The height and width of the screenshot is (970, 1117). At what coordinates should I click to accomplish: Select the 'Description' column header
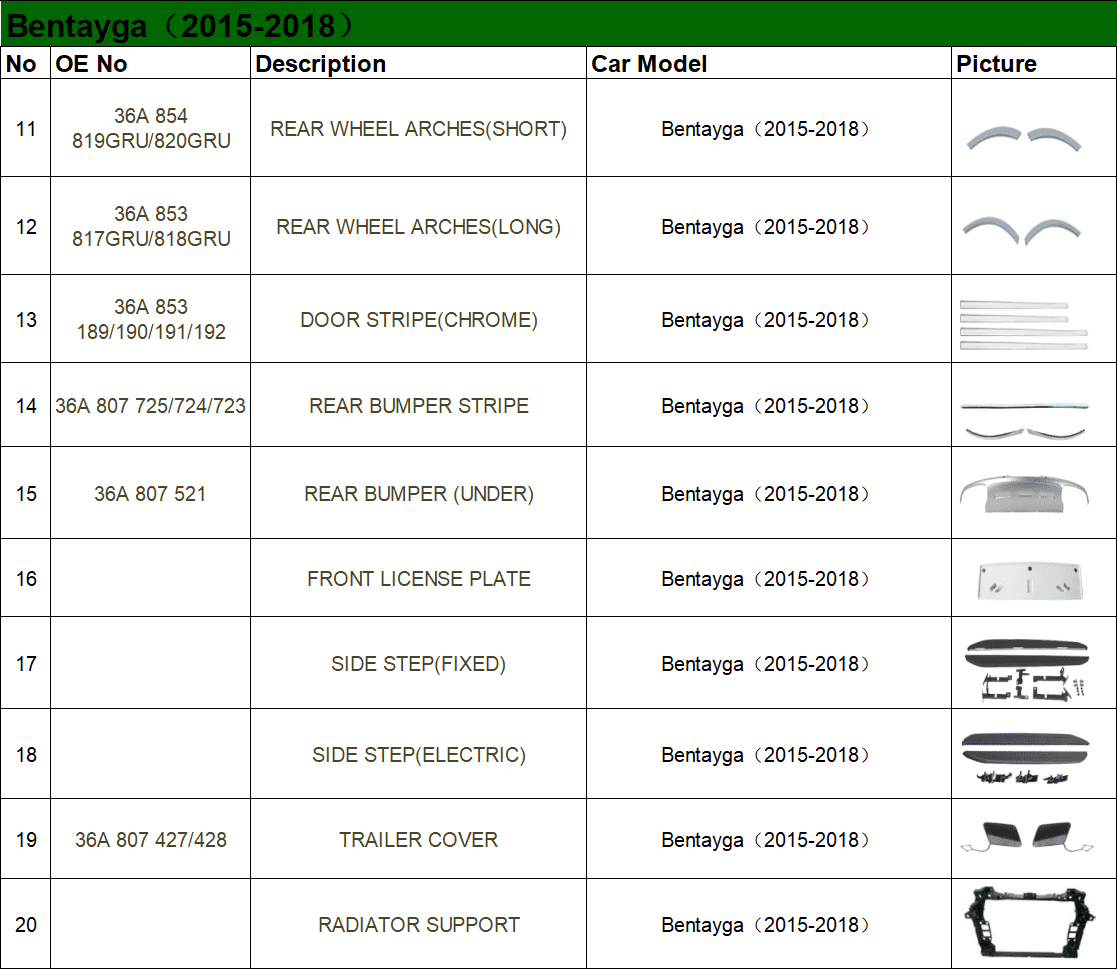tap(321, 64)
